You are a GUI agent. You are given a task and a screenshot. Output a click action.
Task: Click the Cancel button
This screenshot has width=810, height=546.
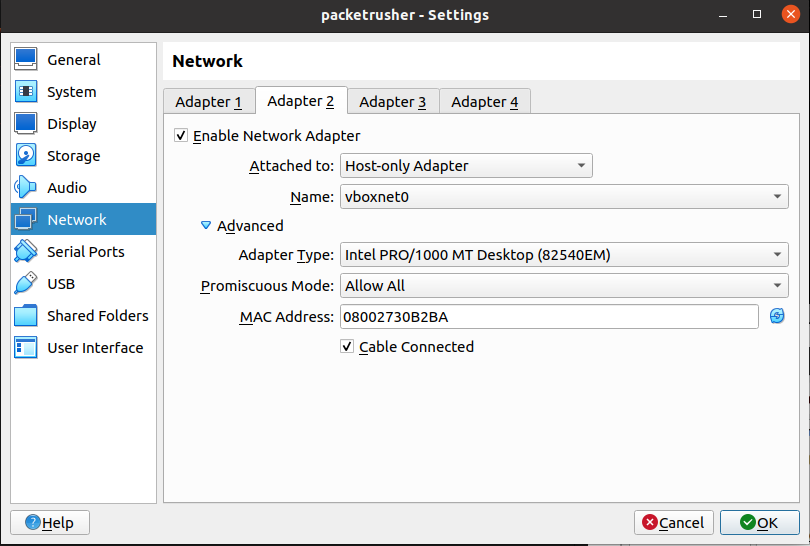pos(673,522)
